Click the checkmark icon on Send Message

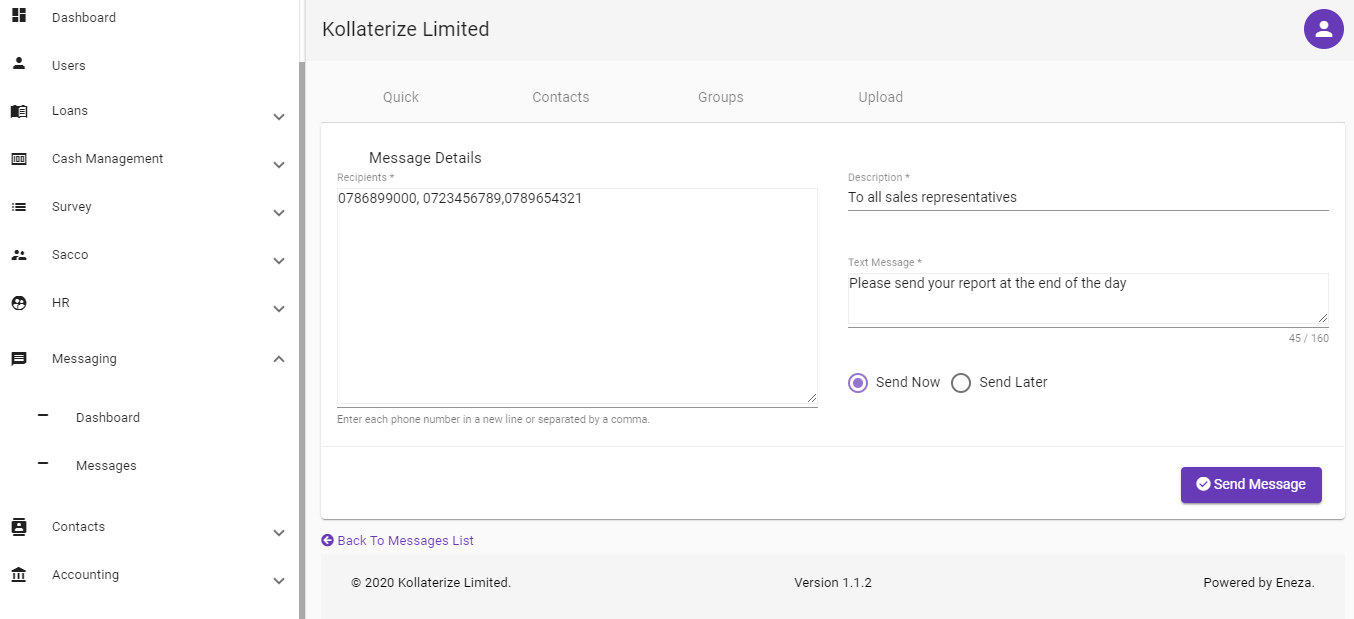(x=1204, y=484)
